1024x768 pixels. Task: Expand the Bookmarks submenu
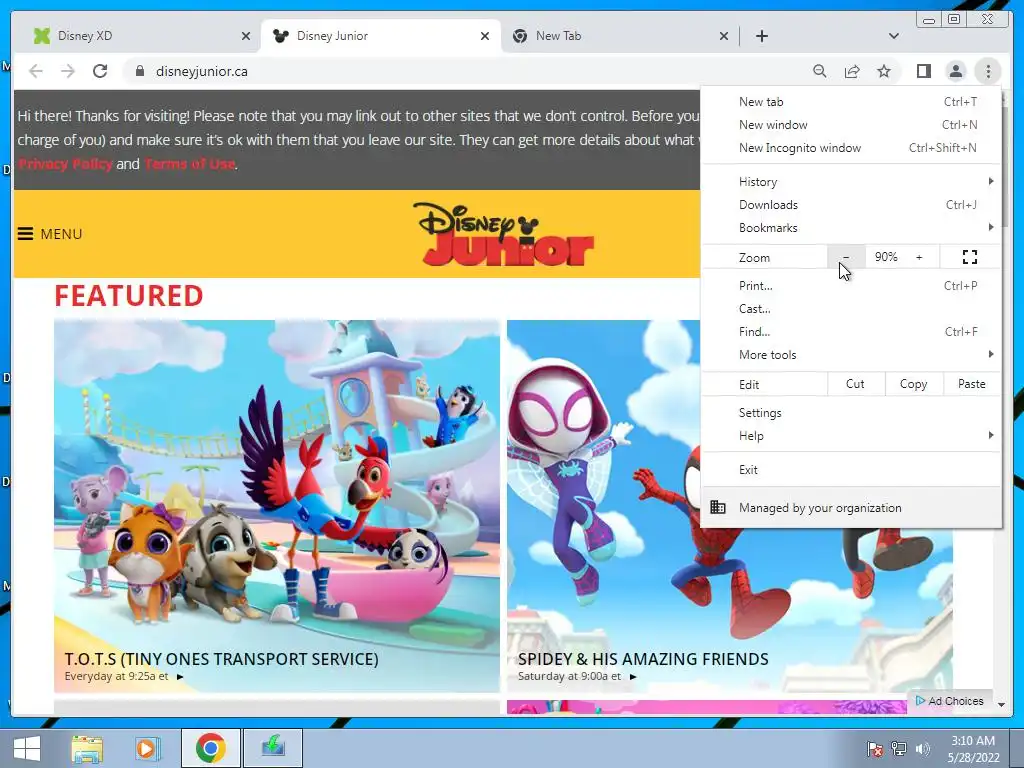click(850, 227)
